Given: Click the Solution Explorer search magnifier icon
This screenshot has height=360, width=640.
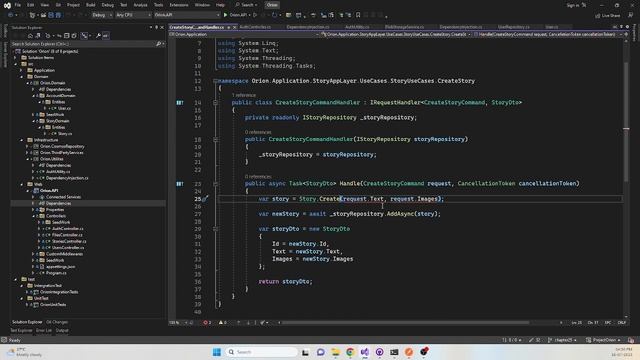Looking at the screenshot, I should point(158,44).
